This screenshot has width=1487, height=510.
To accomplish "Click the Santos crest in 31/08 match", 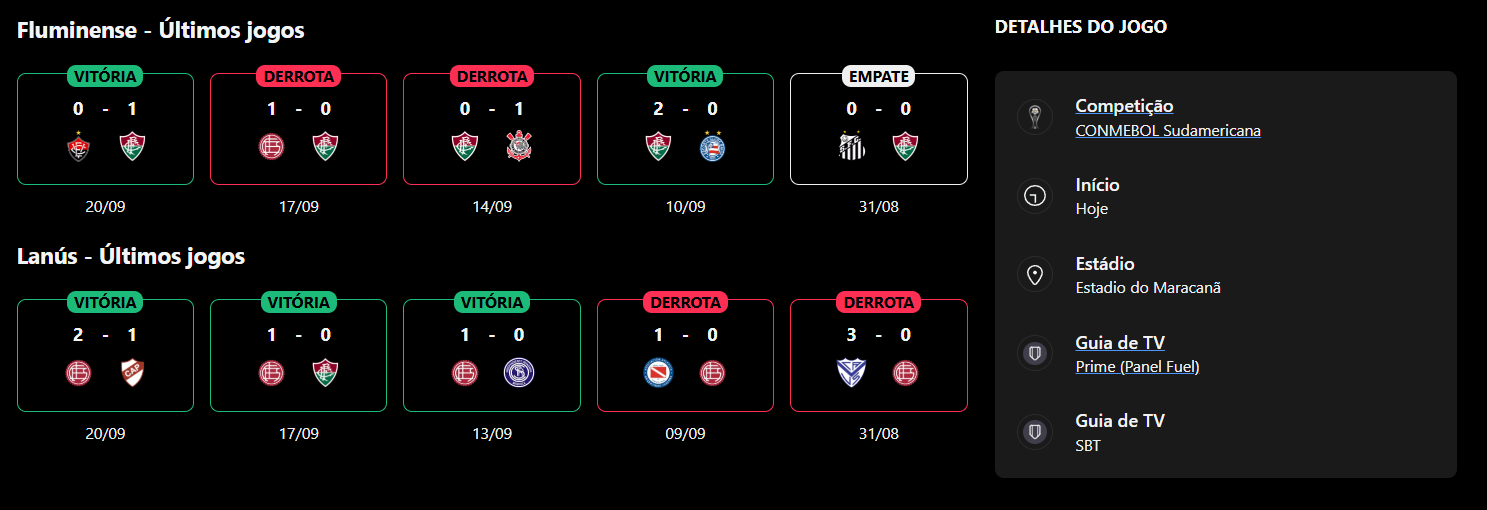I will (851, 147).
